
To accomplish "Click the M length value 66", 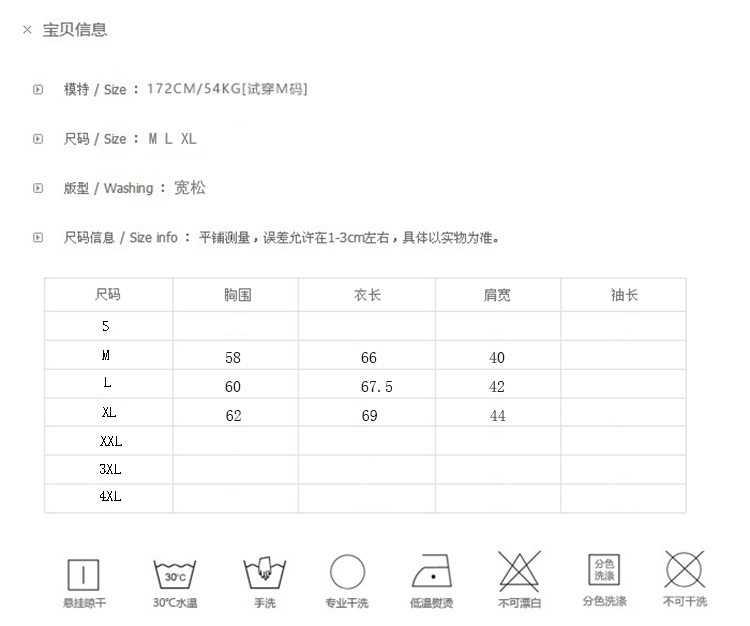I will [x=369, y=358].
